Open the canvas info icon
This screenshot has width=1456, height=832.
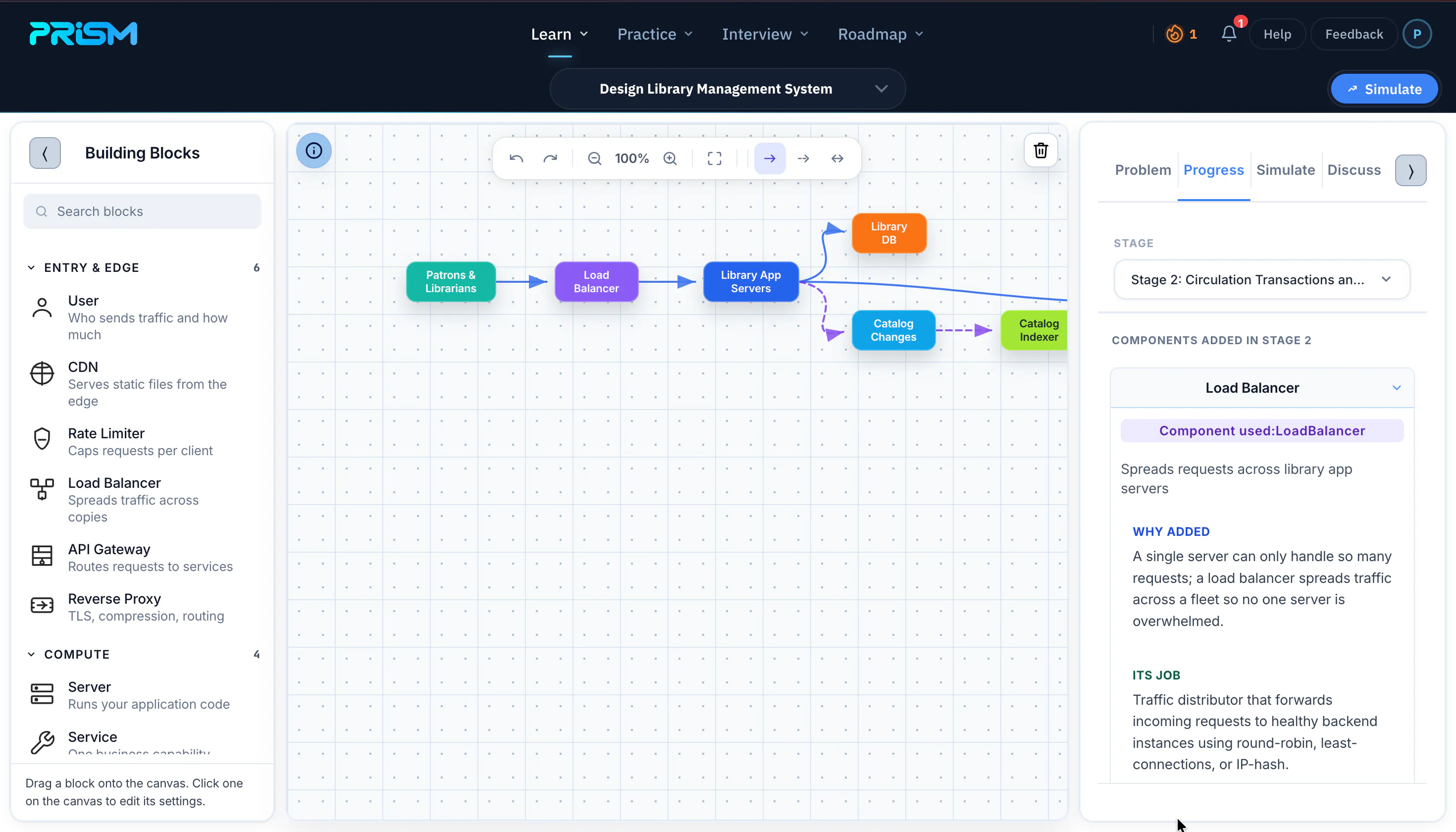(x=313, y=150)
